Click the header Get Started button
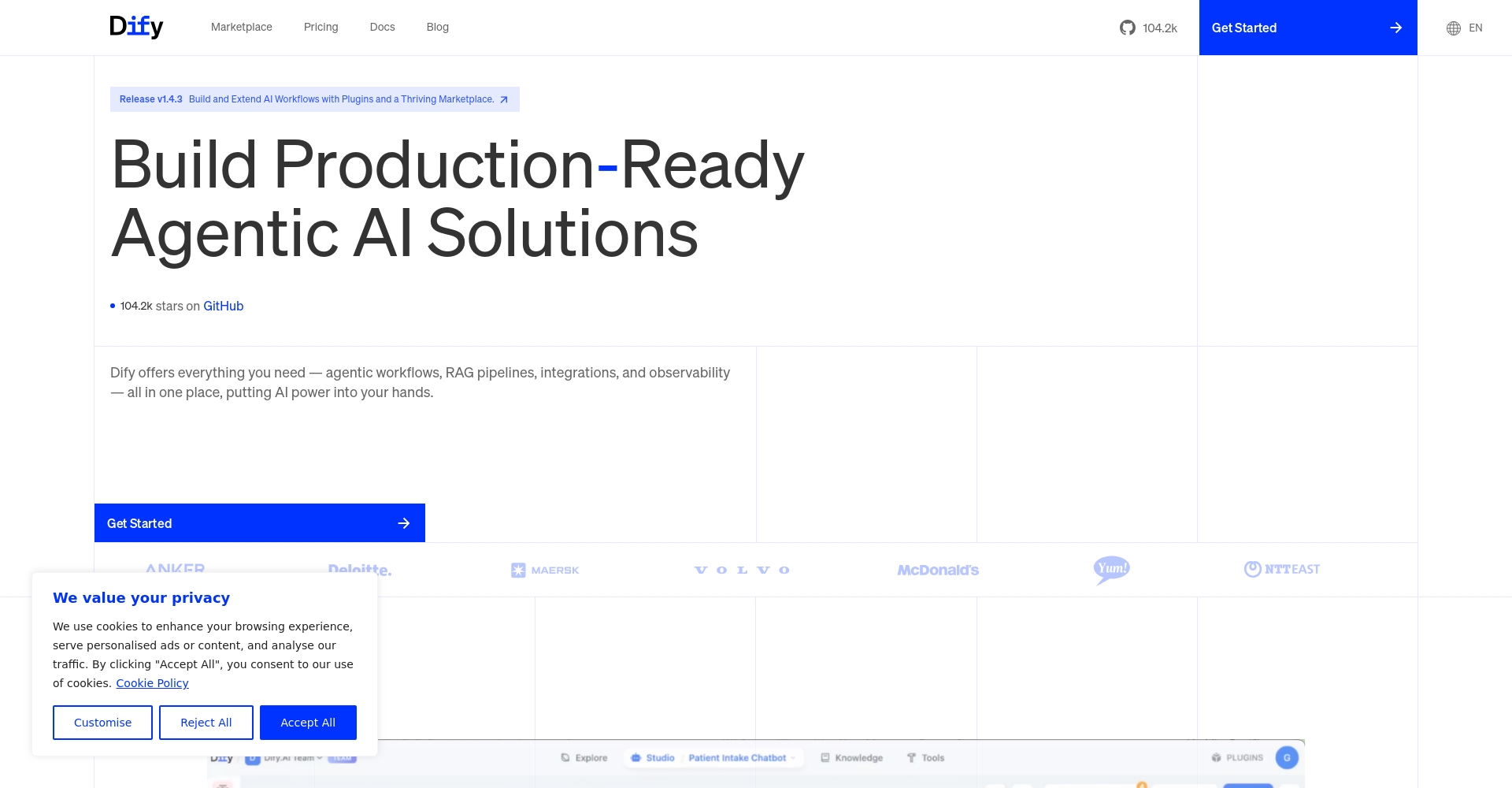 (x=1308, y=28)
